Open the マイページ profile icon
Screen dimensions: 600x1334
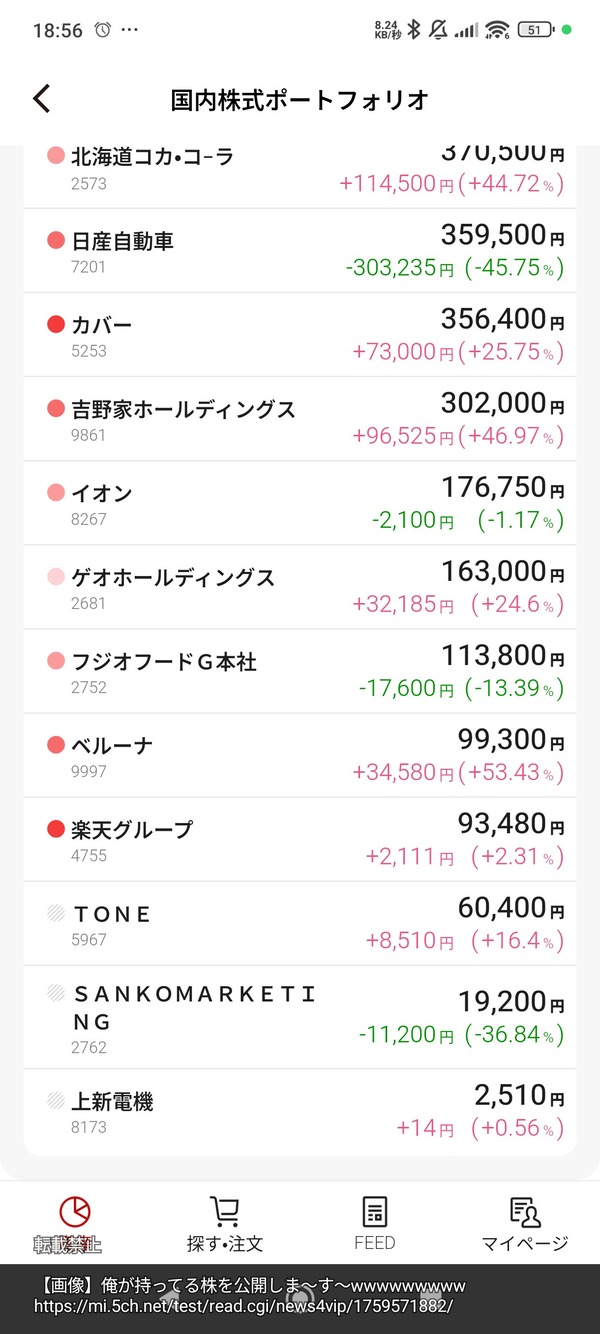click(524, 1211)
